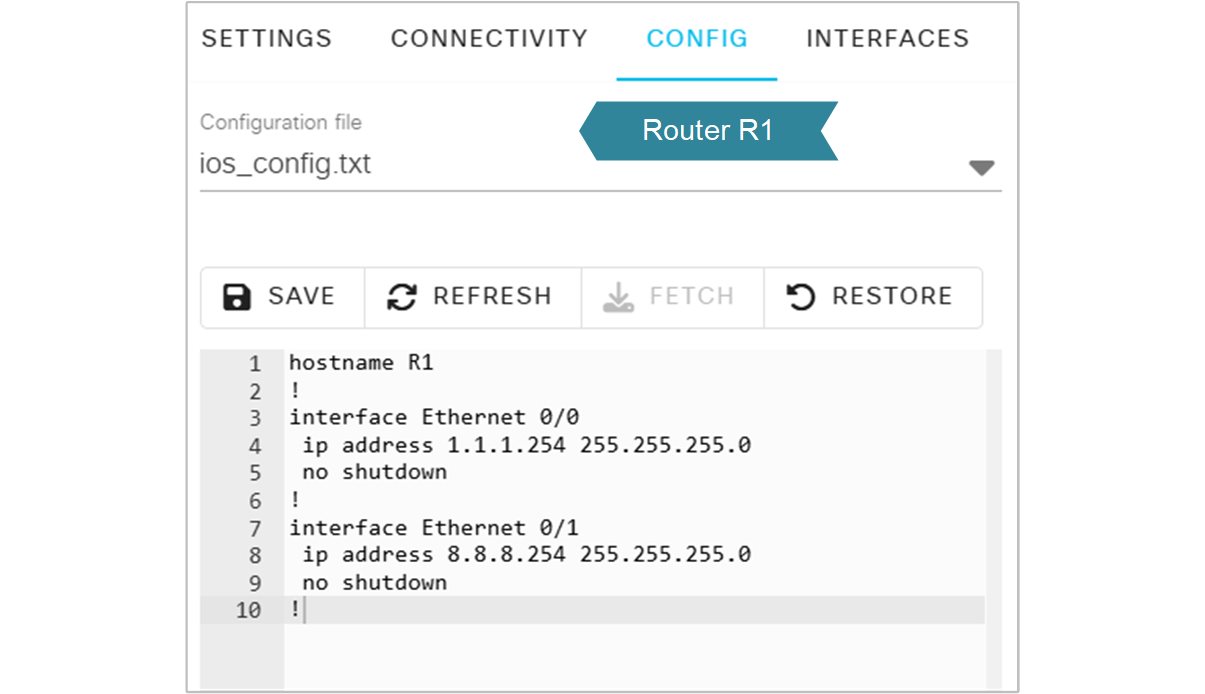Click line number 1 in the gutter
Viewport: 1205px width, 694px height.
[x=254, y=363]
